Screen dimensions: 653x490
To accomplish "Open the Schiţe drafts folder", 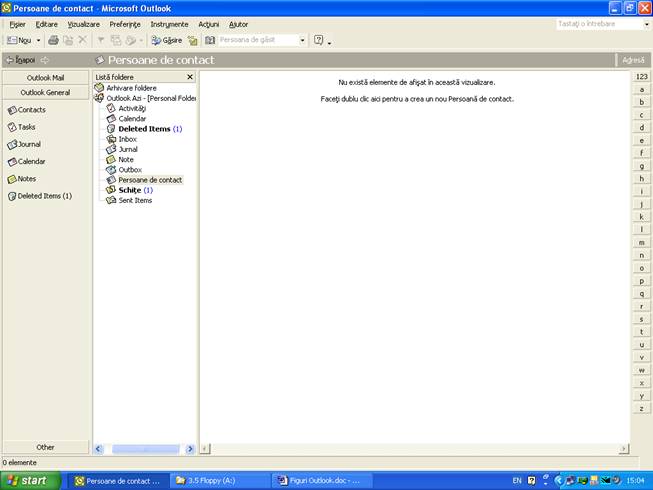I will (130, 190).
